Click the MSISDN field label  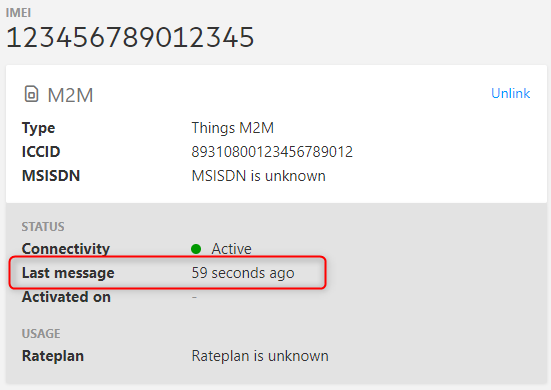[51, 176]
